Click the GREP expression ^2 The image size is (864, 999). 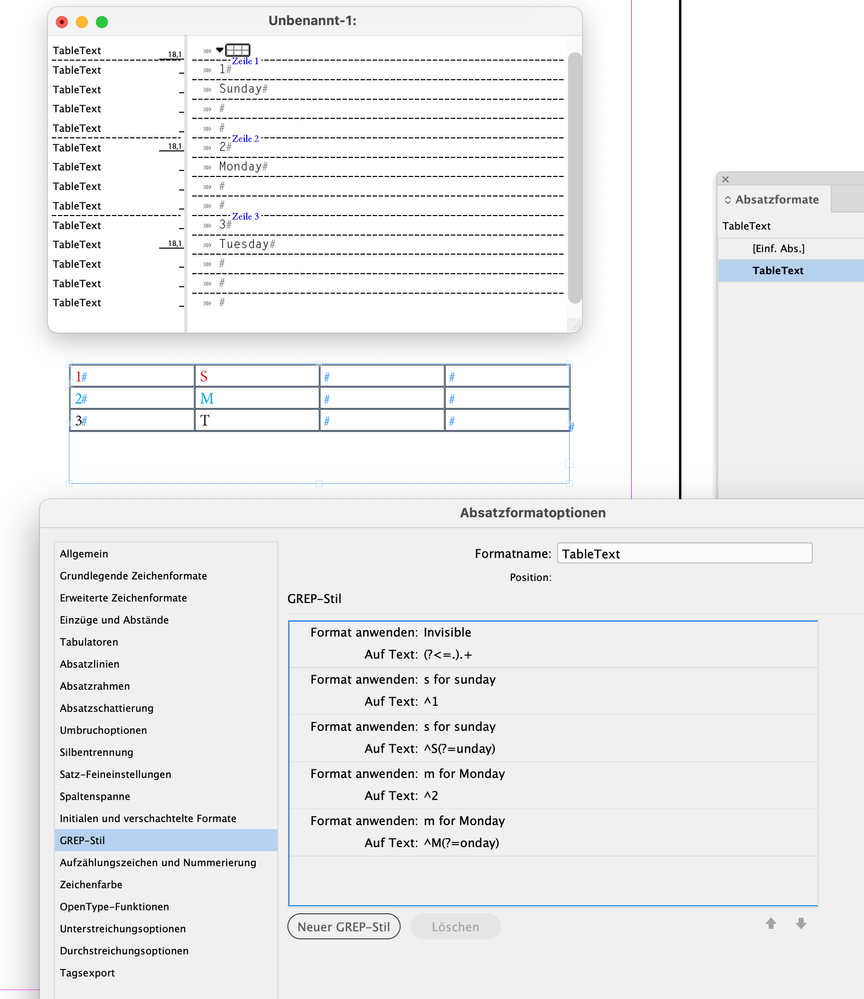click(x=431, y=796)
